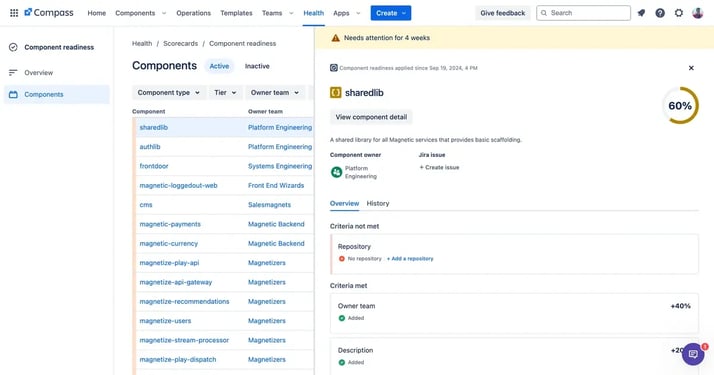Click Front End Wizards owner team

tap(276, 186)
